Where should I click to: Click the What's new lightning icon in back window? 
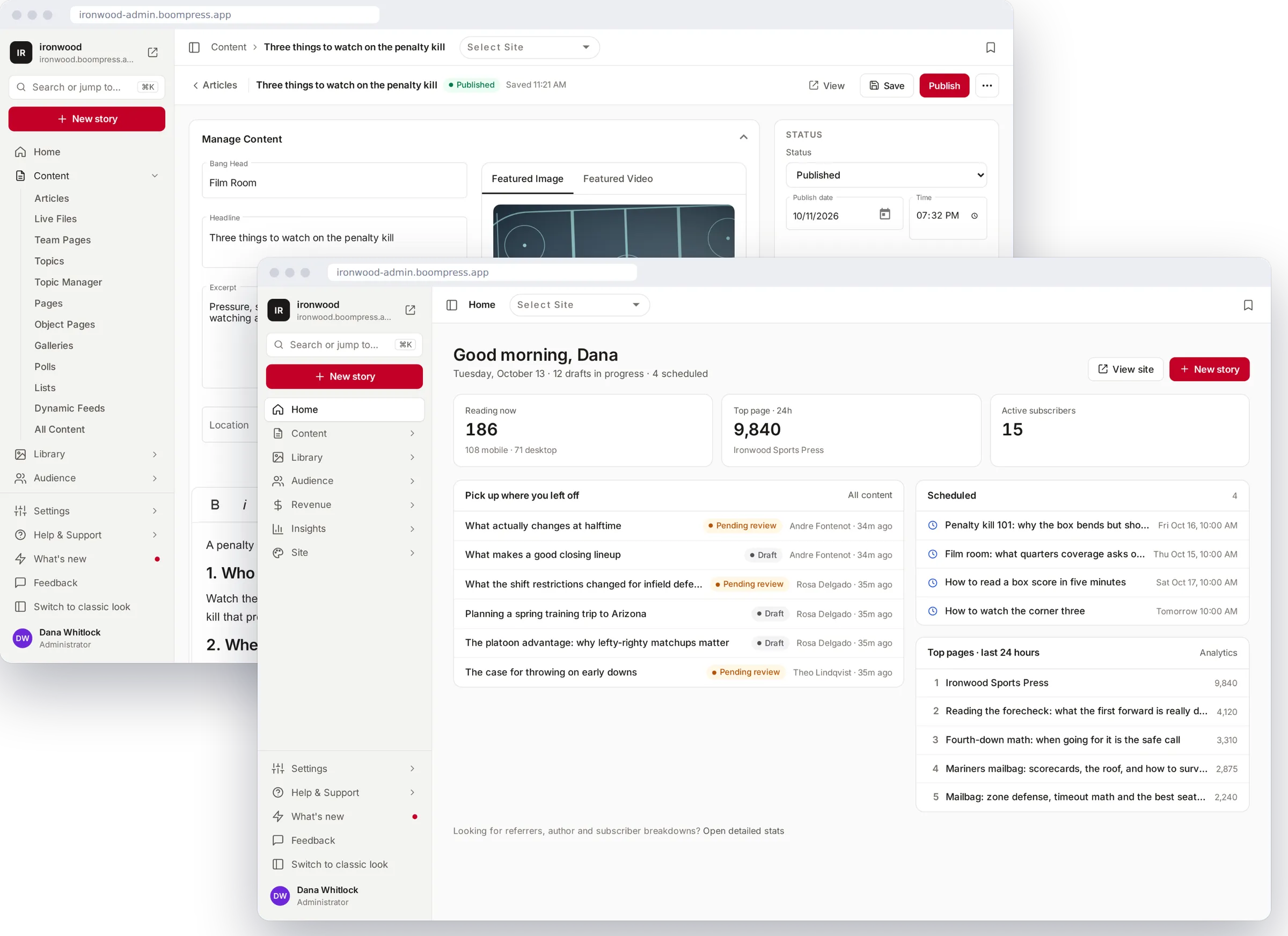20,559
